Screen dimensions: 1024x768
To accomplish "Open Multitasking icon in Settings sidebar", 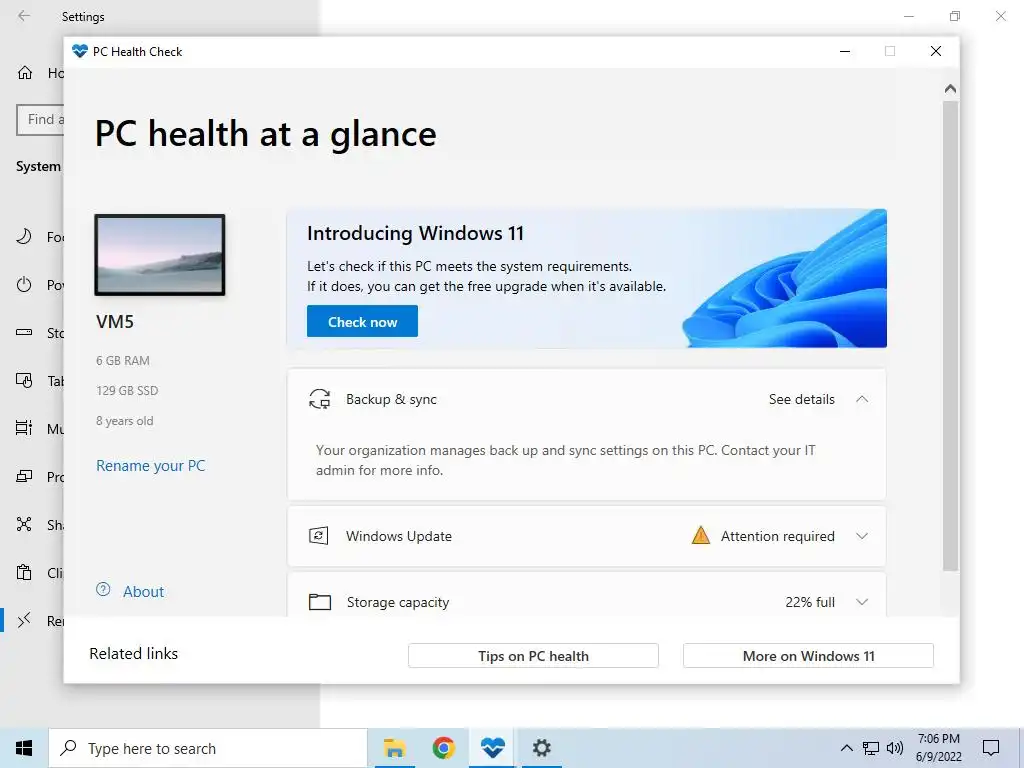I will coord(24,428).
